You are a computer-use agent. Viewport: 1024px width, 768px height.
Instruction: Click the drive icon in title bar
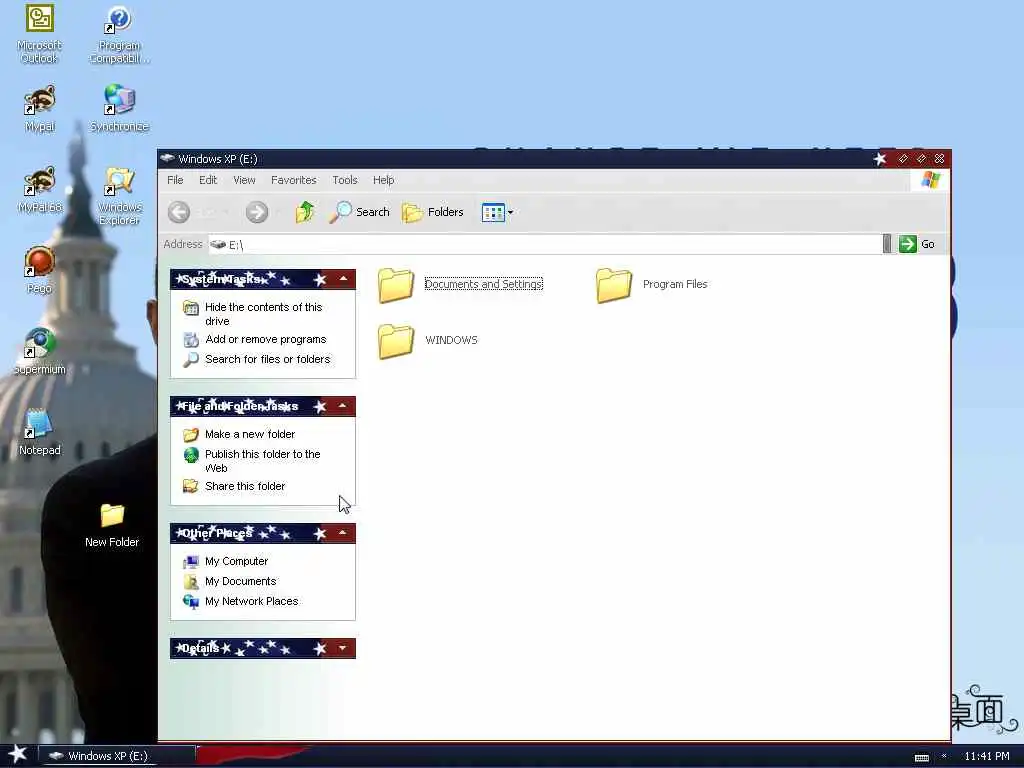167,158
